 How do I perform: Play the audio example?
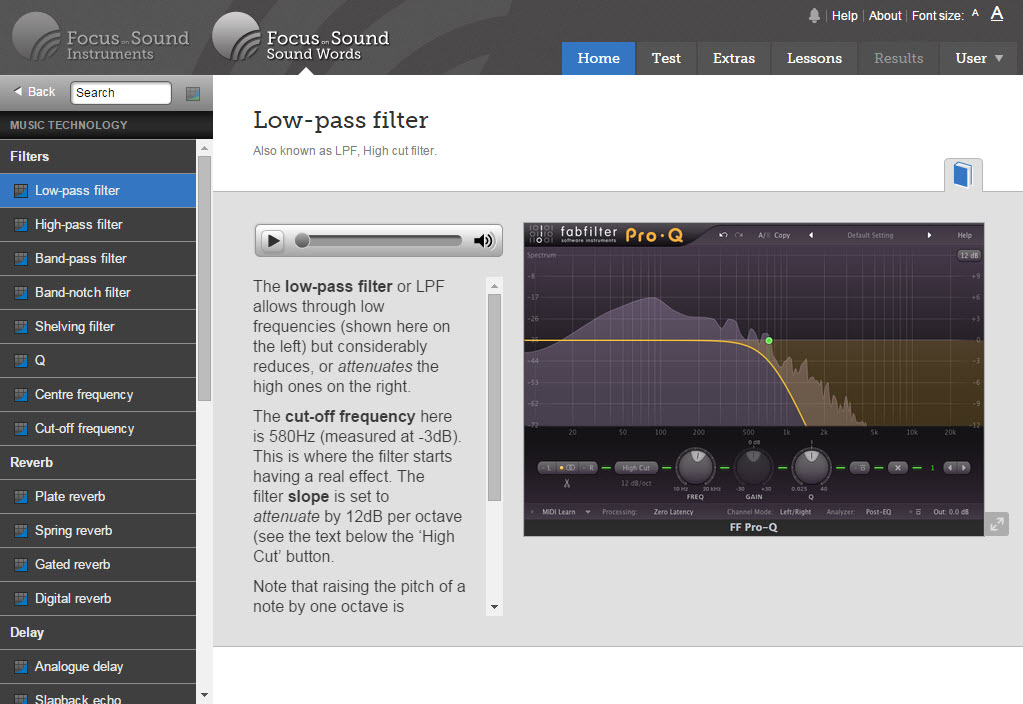pyautogui.click(x=273, y=241)
